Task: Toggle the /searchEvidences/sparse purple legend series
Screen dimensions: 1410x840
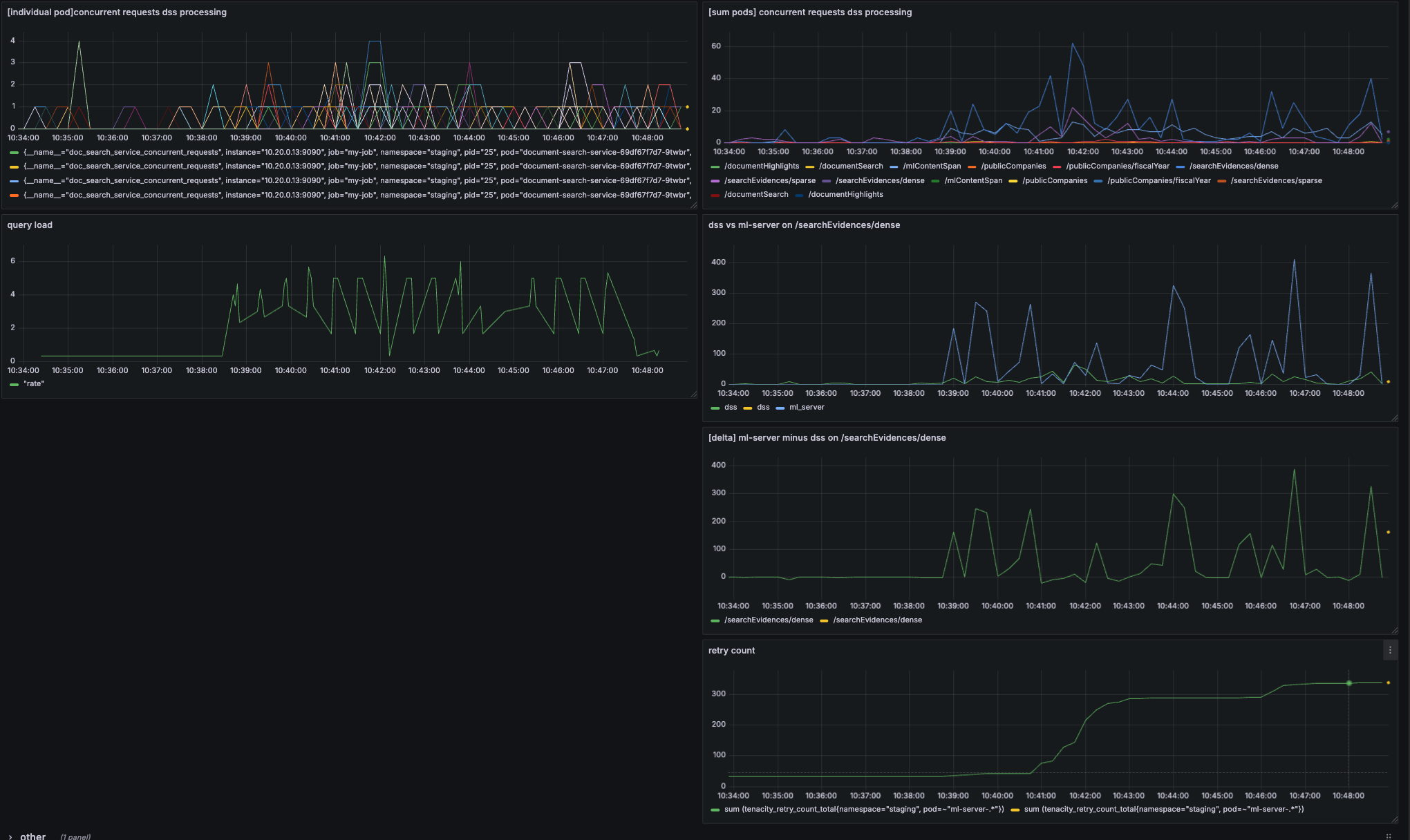Action: pos(769,181)
